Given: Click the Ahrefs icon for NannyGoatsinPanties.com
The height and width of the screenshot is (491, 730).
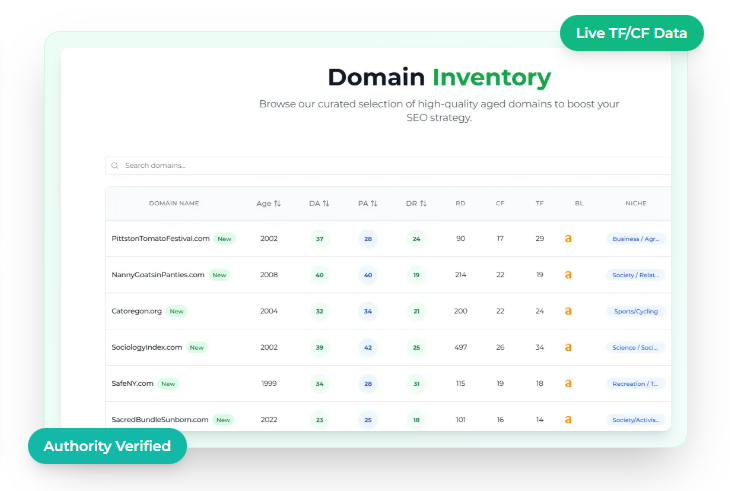Looking at the screenshot, I should (x=568, y=275).
